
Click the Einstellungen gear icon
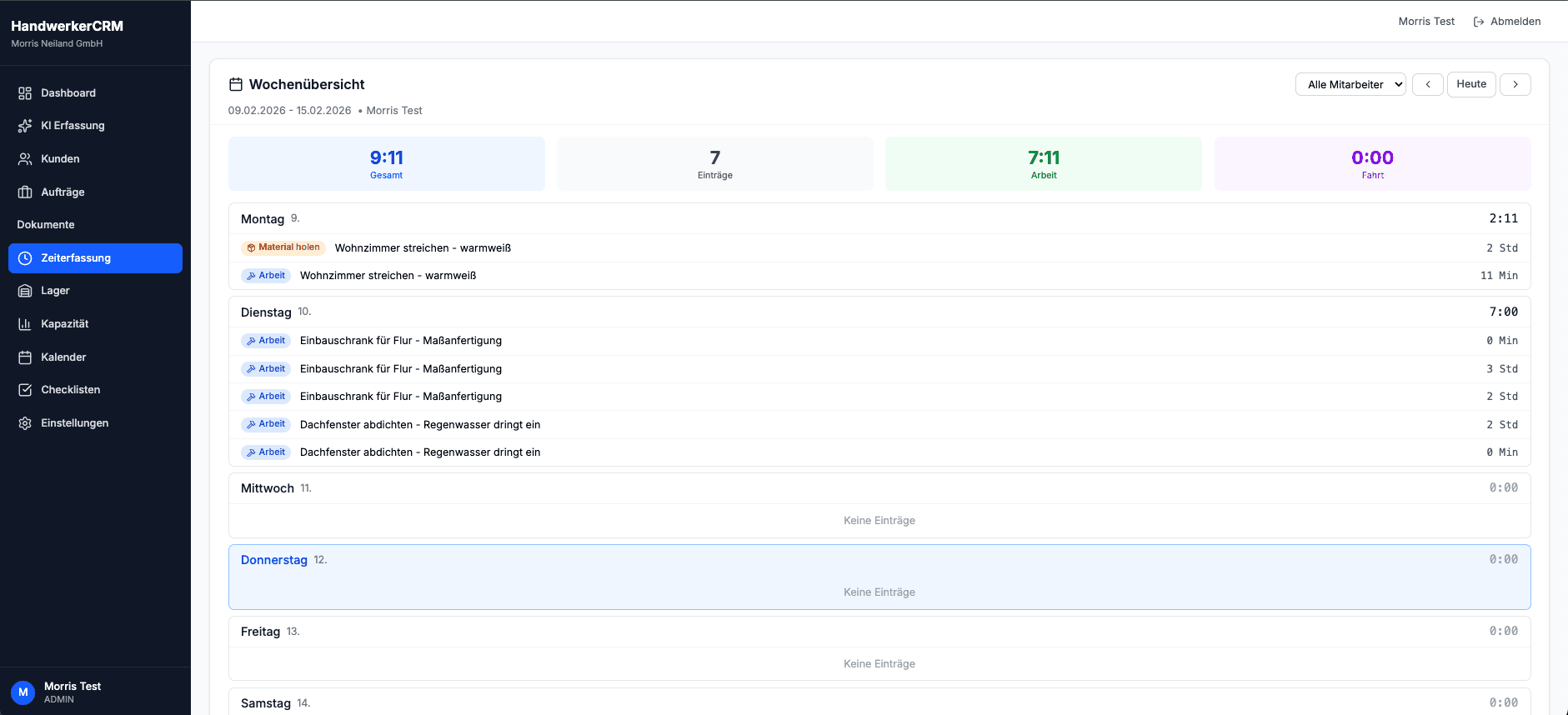click(25, 423)
